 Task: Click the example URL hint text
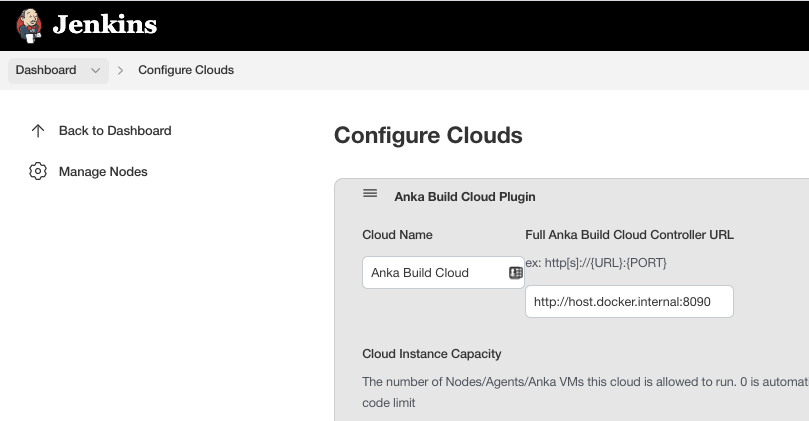tap(597, 262)
